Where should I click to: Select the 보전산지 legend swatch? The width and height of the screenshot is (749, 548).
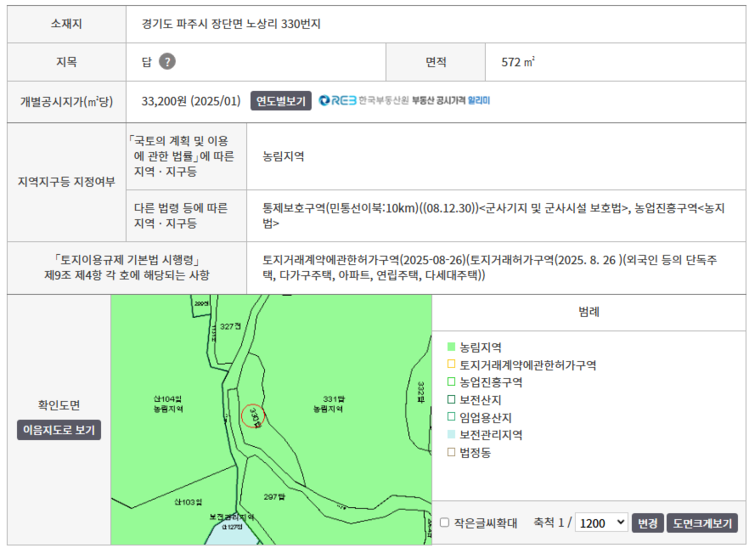[451, 399]
